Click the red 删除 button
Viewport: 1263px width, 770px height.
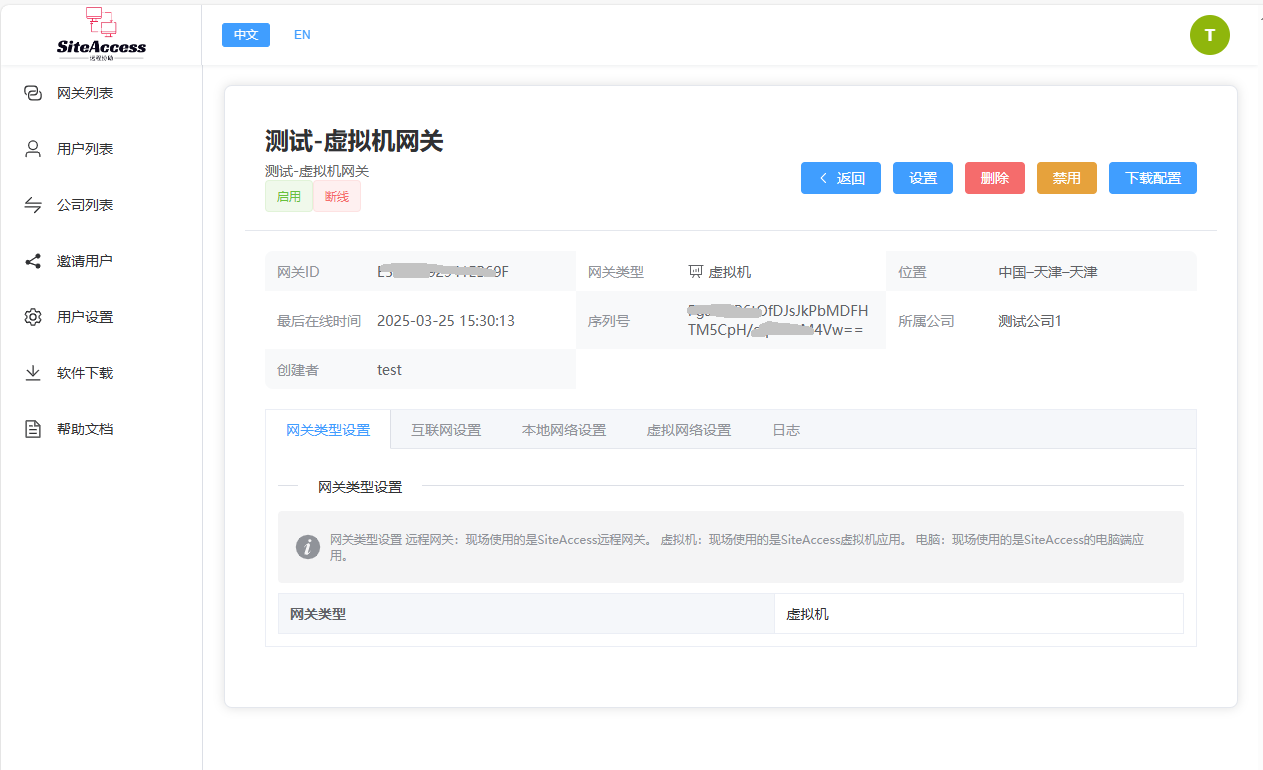[994, 178]
